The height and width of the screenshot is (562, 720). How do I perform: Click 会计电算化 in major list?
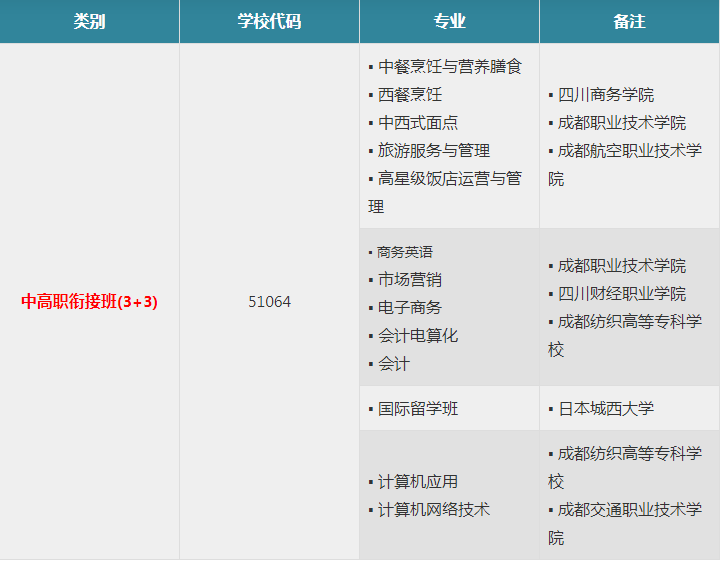418,336
